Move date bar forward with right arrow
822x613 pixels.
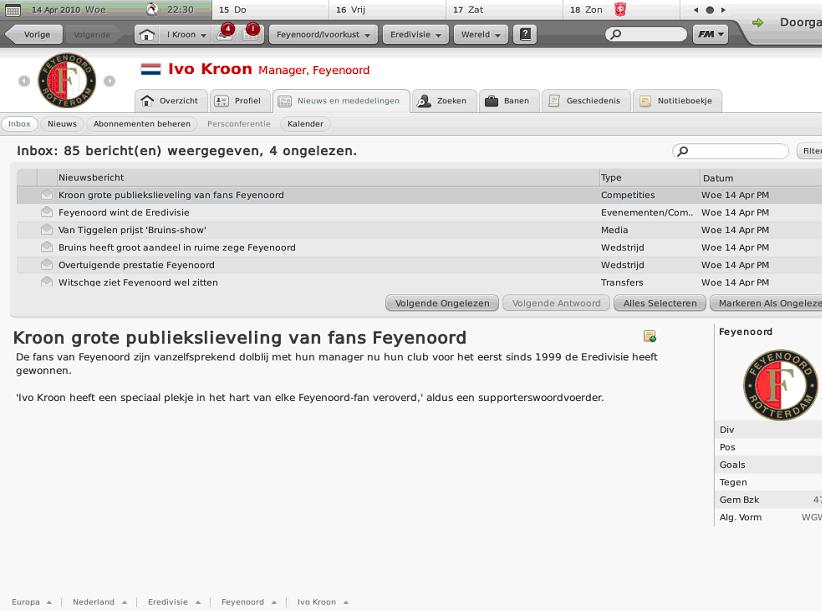pyautogui.click(x=723, y=10)
